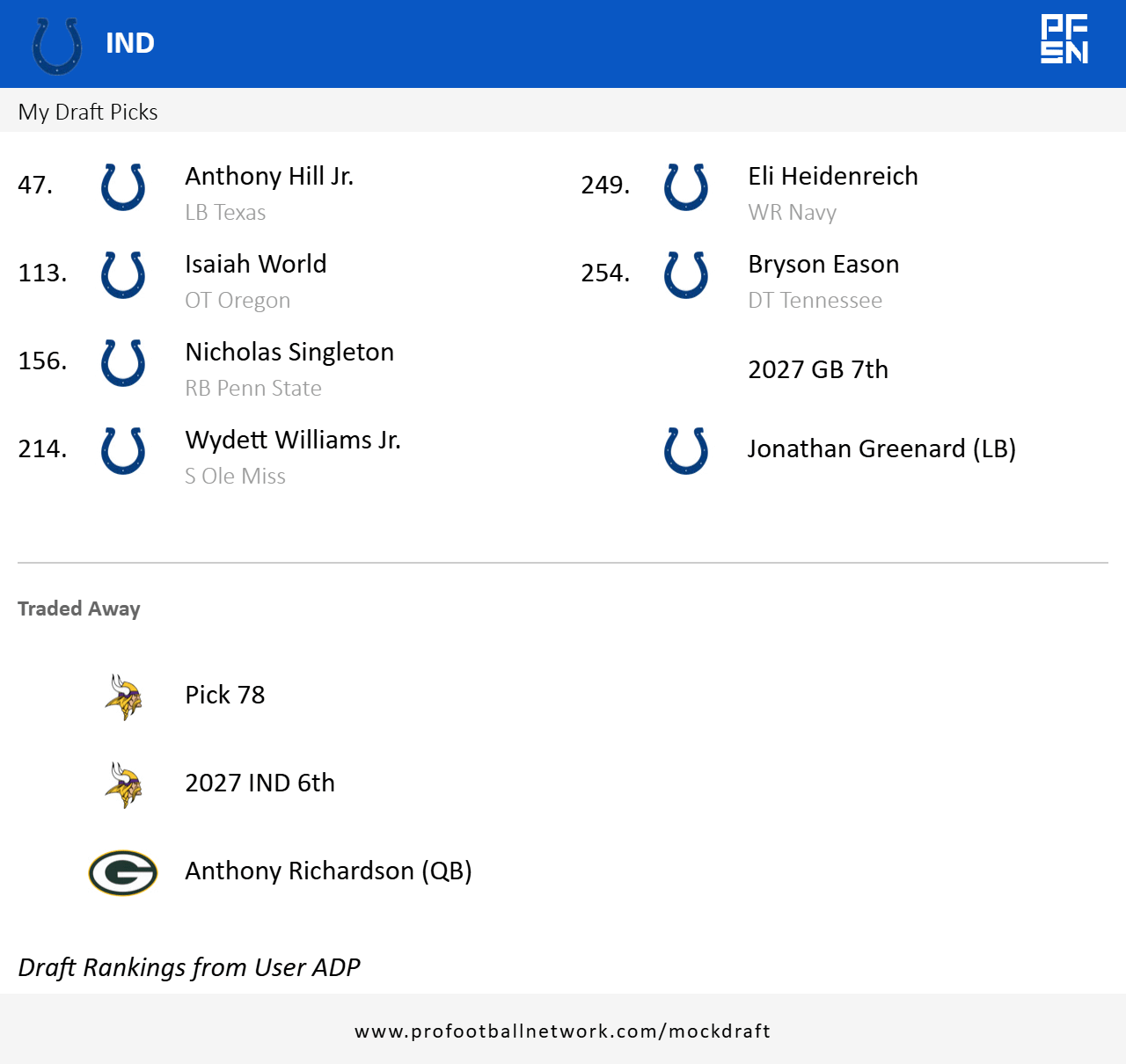Click the Traded Away section label

[x=79, y=609]
